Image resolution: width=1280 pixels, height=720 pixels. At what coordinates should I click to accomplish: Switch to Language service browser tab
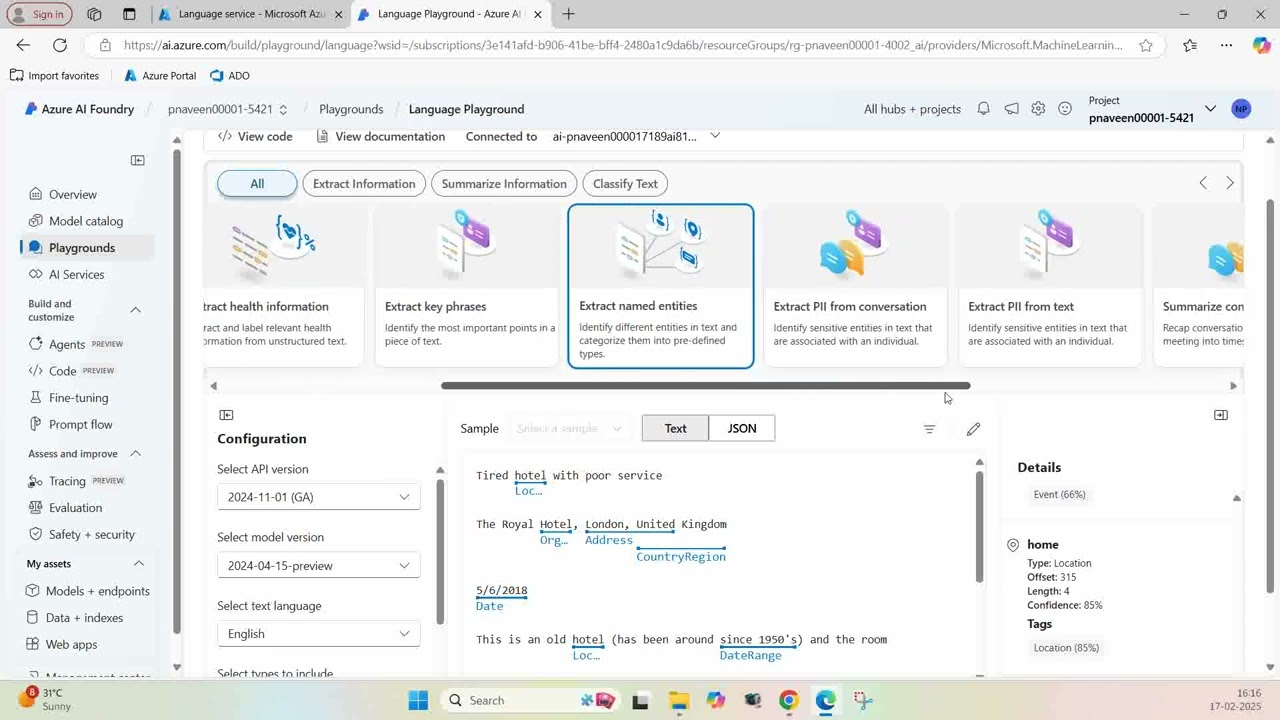tap(252, 14)
